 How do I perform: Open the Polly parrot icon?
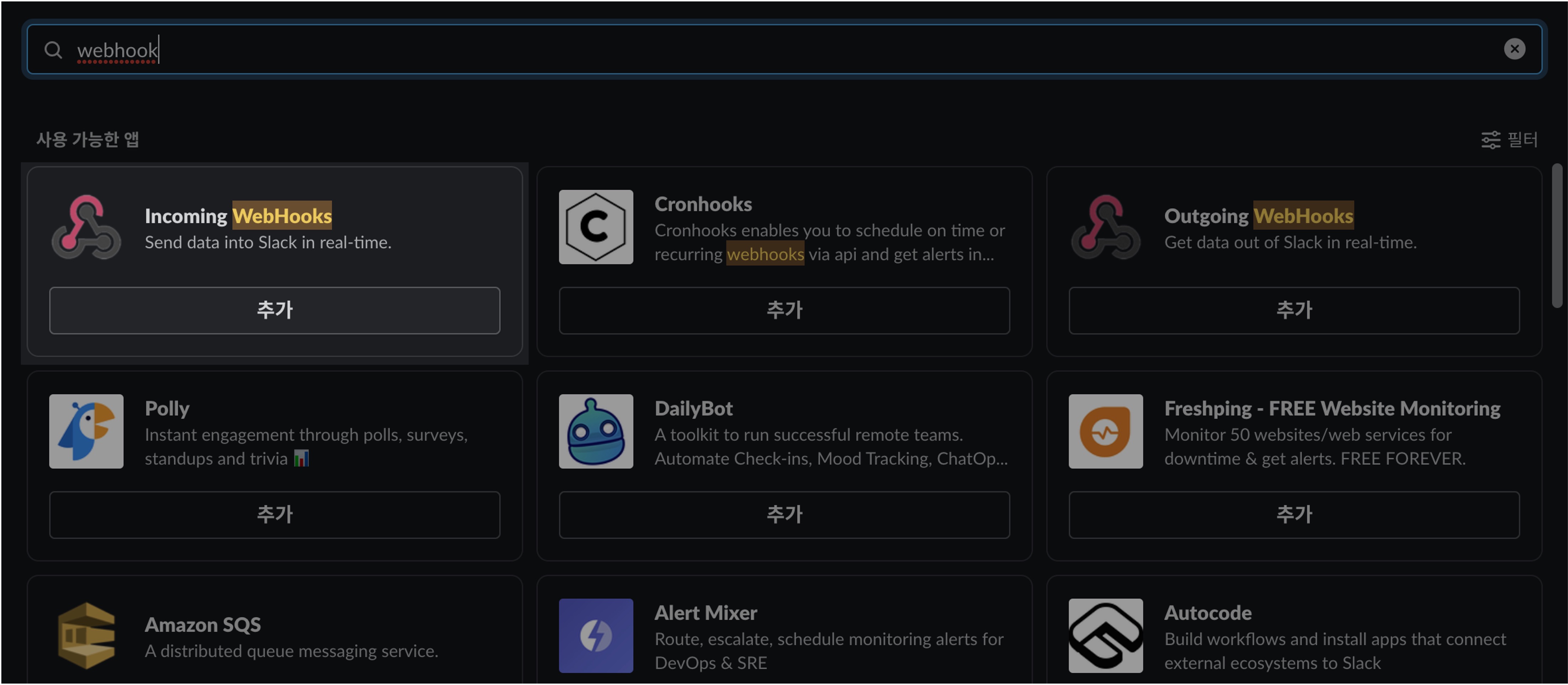(x=86, y=431)
